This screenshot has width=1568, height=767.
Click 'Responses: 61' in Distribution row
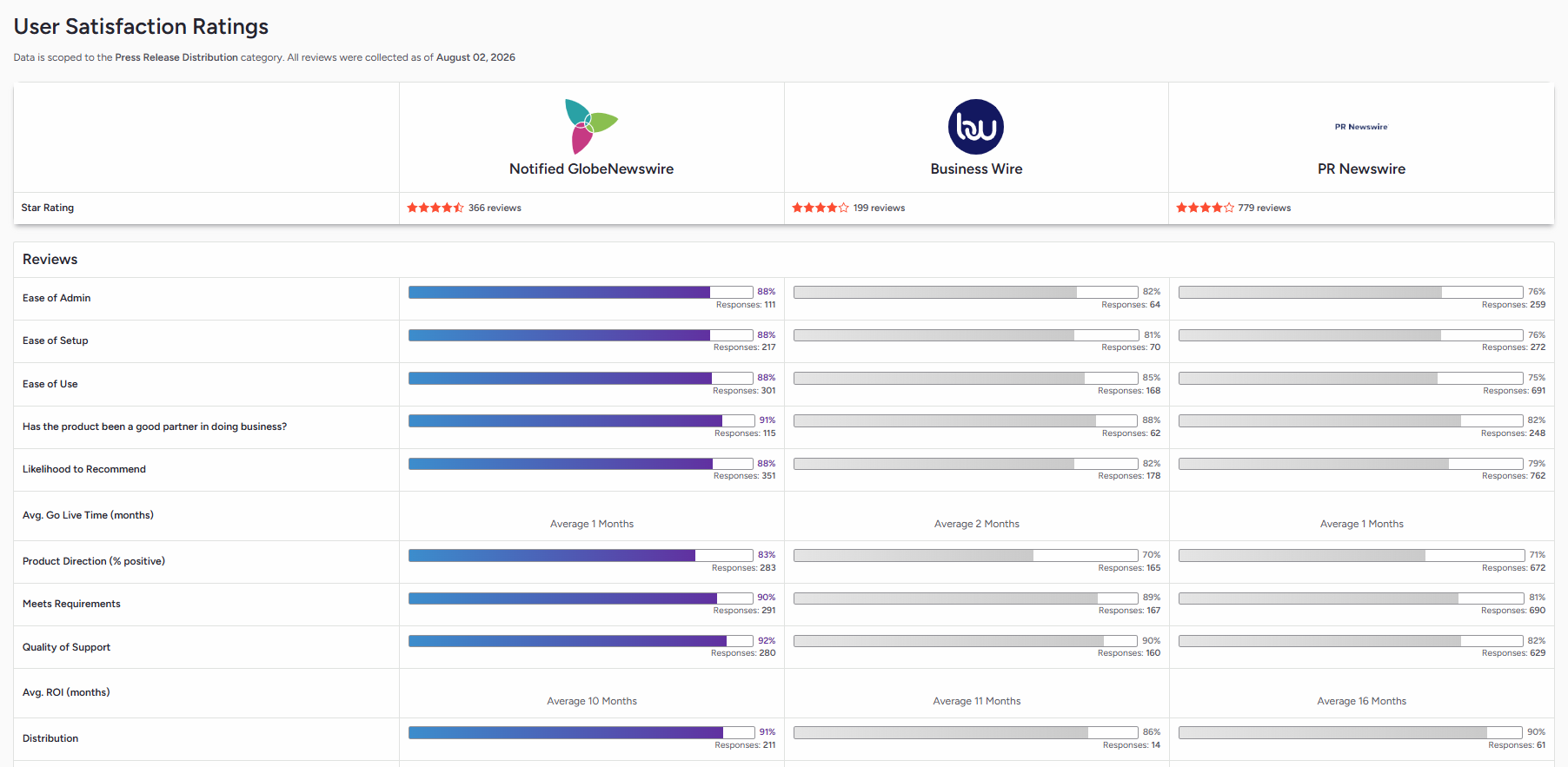click(1517, 745)
